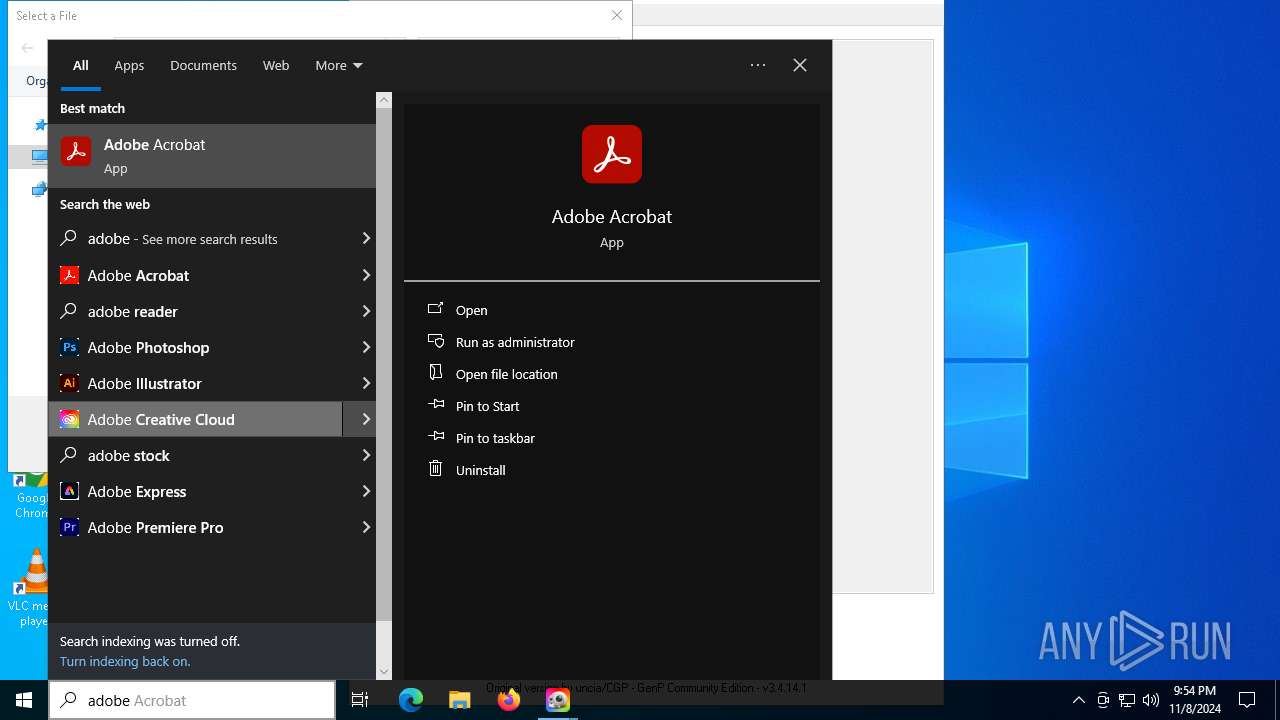
Task: Open the search panel options ellipsis
Action: tap(758, 65)
